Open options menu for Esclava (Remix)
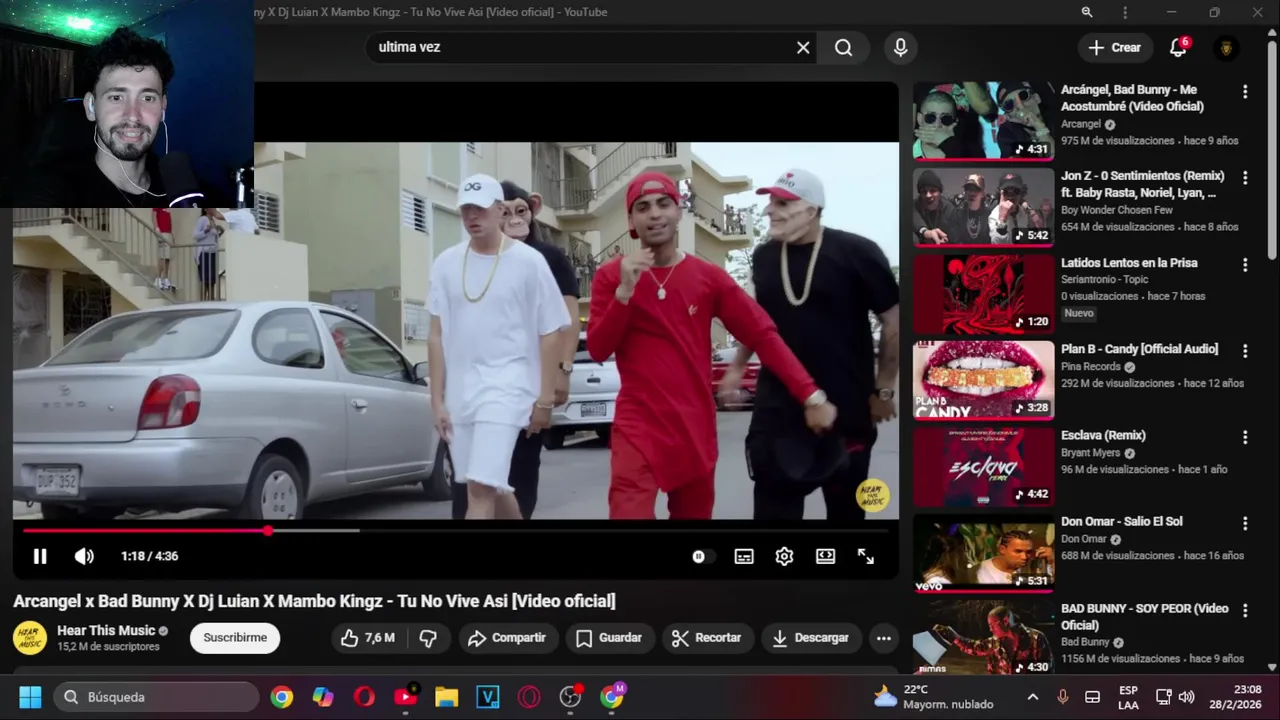Image resolution: width=1280 pixels, height=720 pixels. click(1245, 437)
